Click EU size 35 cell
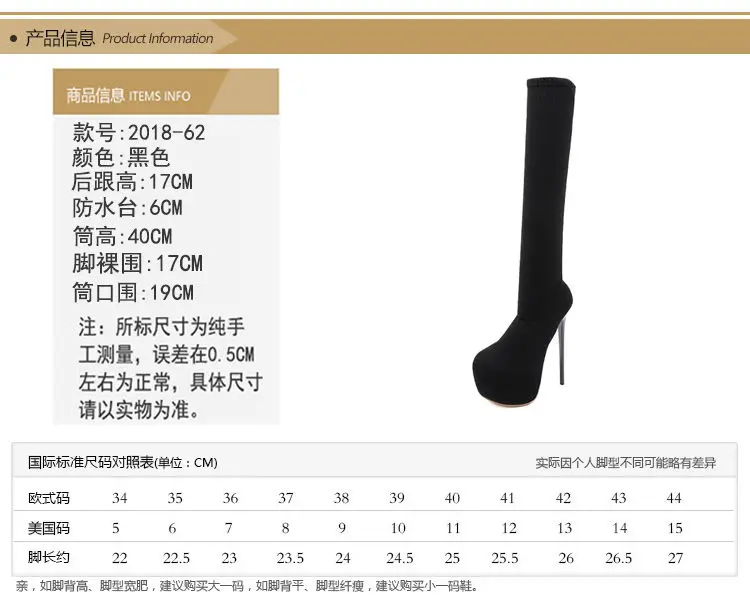The height and width of the screenshot is (604, 750). tap(175, 498)
